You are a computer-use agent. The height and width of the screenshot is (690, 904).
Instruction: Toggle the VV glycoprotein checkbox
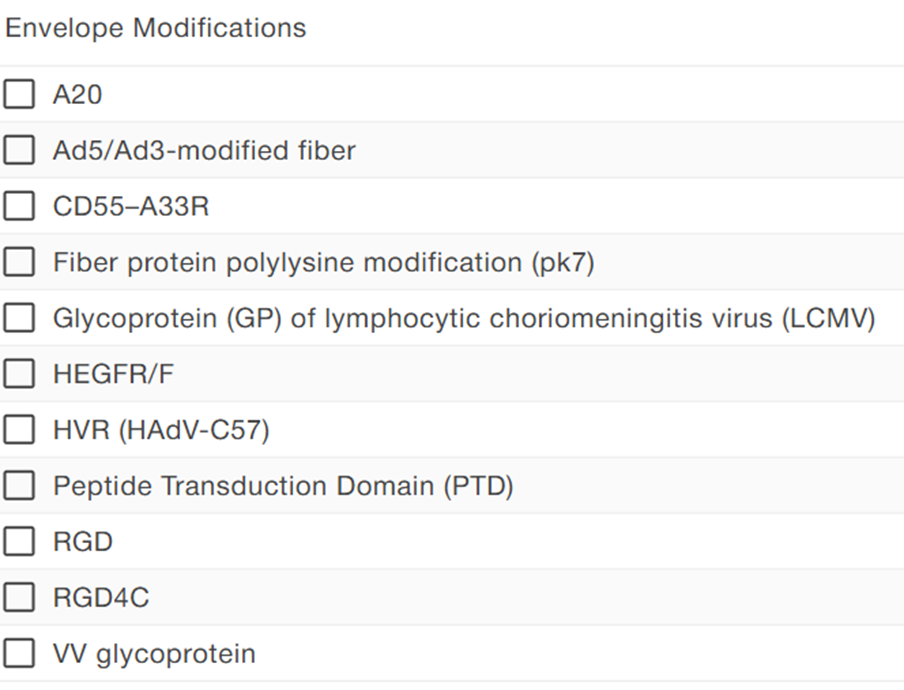pos(19,655)
